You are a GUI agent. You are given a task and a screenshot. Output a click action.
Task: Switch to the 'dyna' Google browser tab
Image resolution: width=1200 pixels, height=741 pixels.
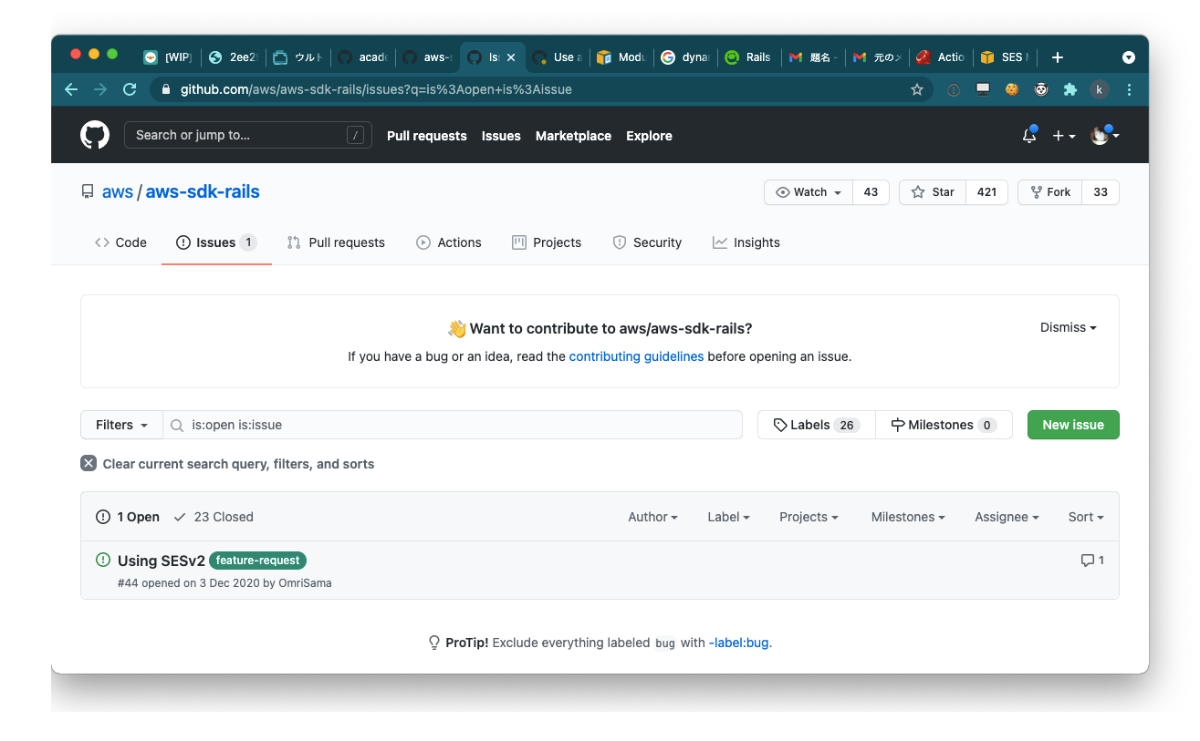click(x=685, y=57)
